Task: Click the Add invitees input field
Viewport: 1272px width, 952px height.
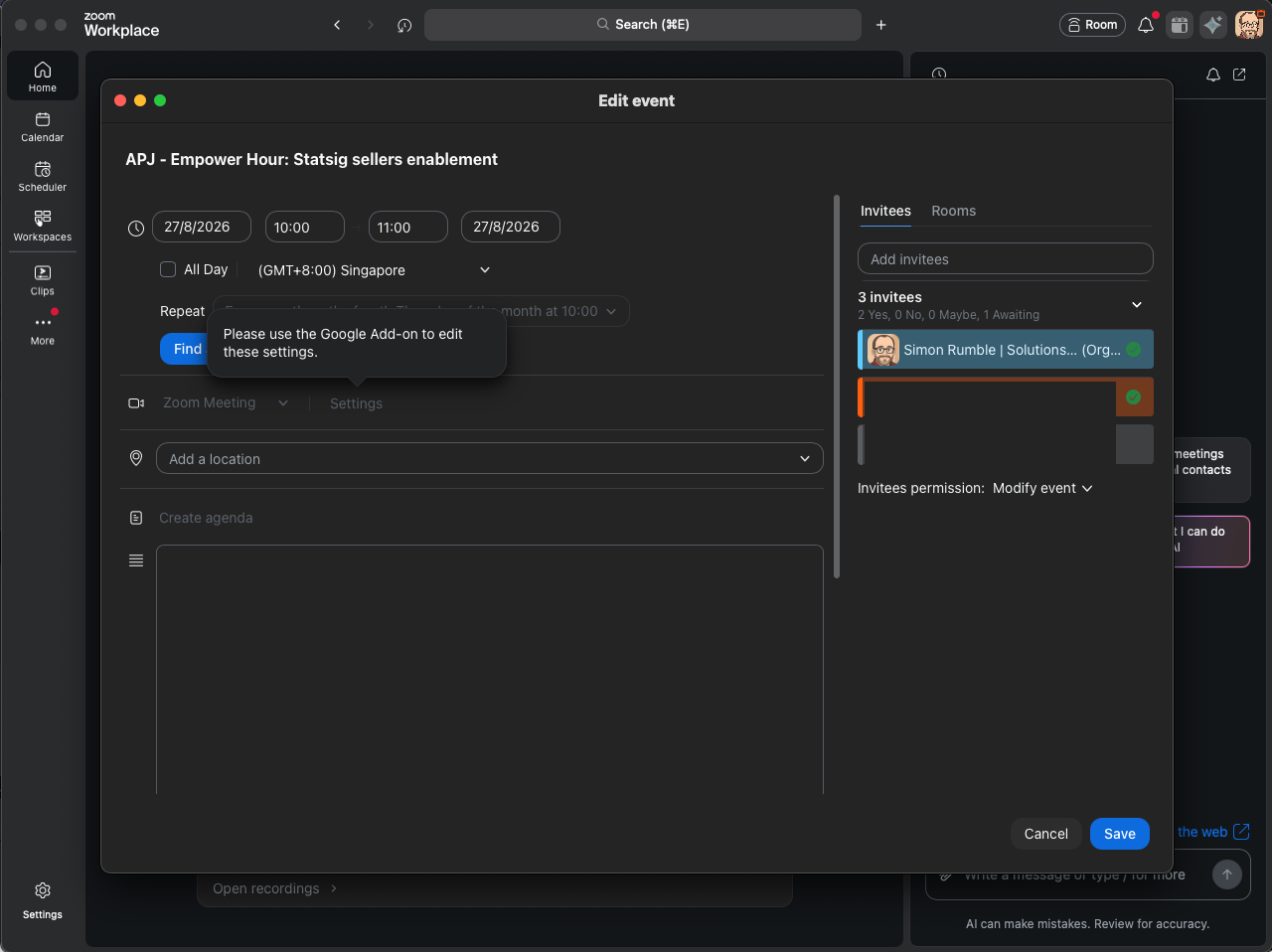Action: pyautogui.click(x=1006, y=258)
